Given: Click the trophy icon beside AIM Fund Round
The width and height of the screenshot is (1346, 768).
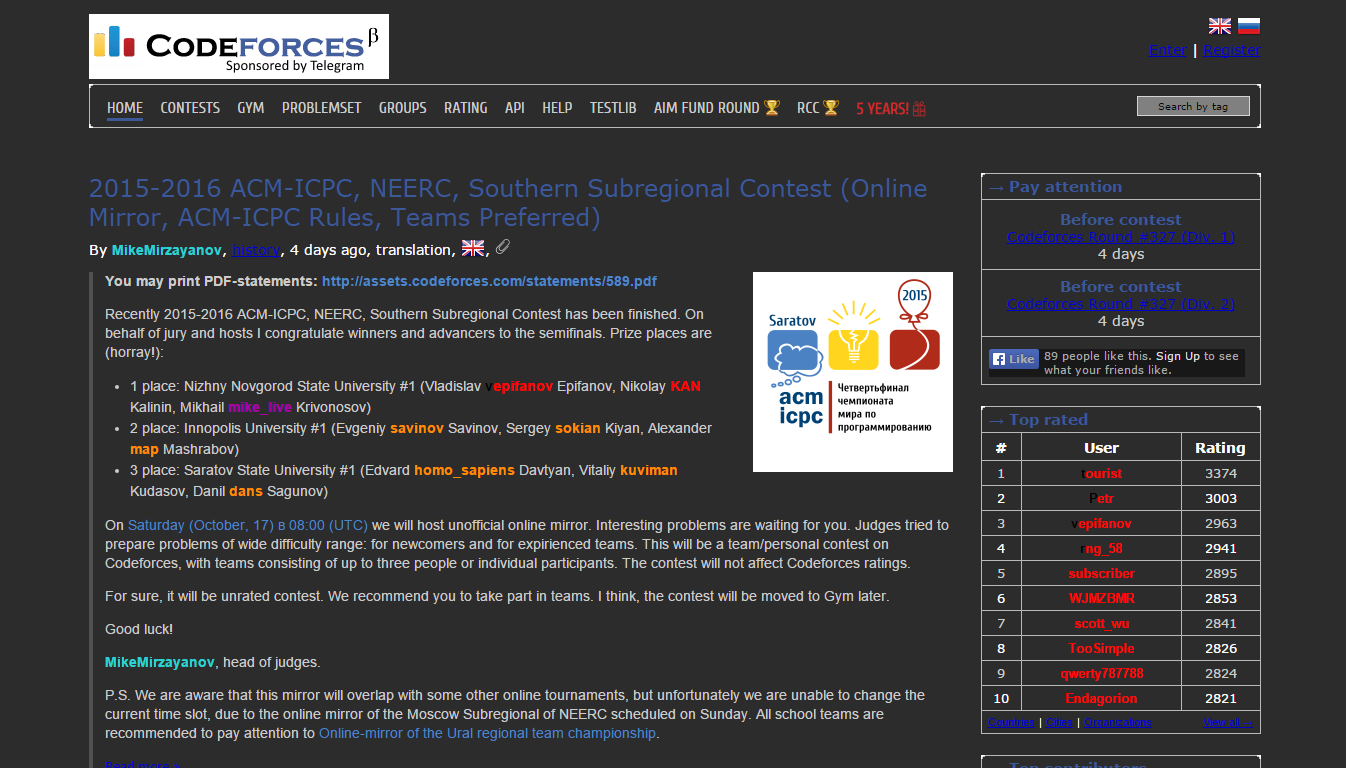Looking at the screenshot, I should pos(772,107).
